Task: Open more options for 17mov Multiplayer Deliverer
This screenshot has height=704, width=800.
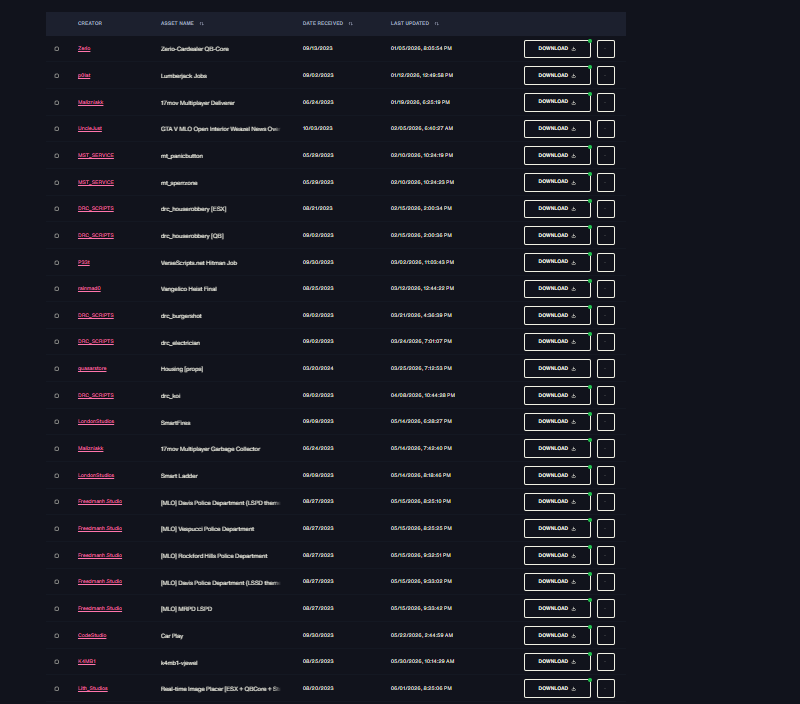Action: coord(606,102)
